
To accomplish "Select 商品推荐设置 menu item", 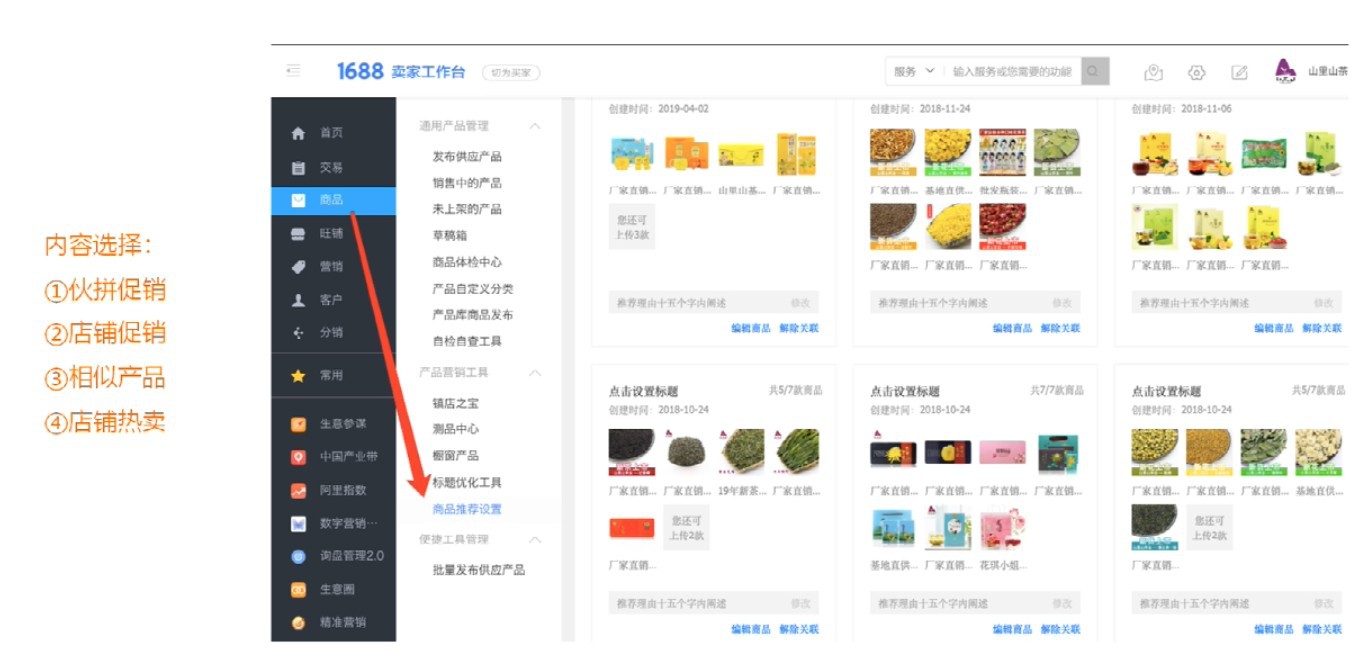I will (467, 509).
